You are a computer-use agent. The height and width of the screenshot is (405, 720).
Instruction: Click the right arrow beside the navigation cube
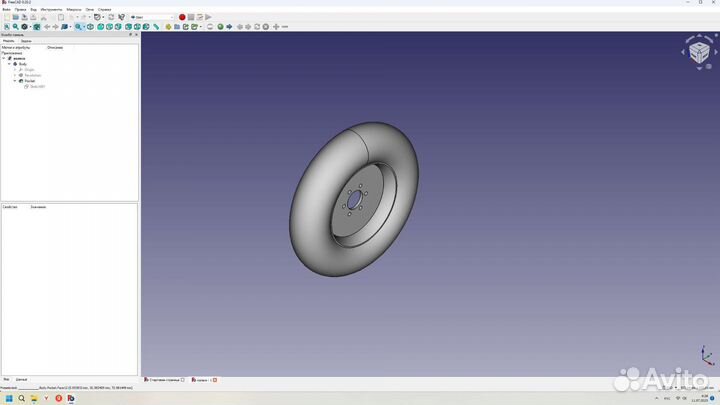tap(716, 53)
